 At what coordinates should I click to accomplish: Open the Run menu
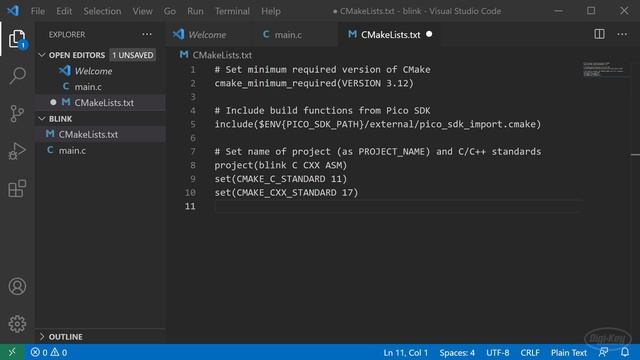[195, 11]
